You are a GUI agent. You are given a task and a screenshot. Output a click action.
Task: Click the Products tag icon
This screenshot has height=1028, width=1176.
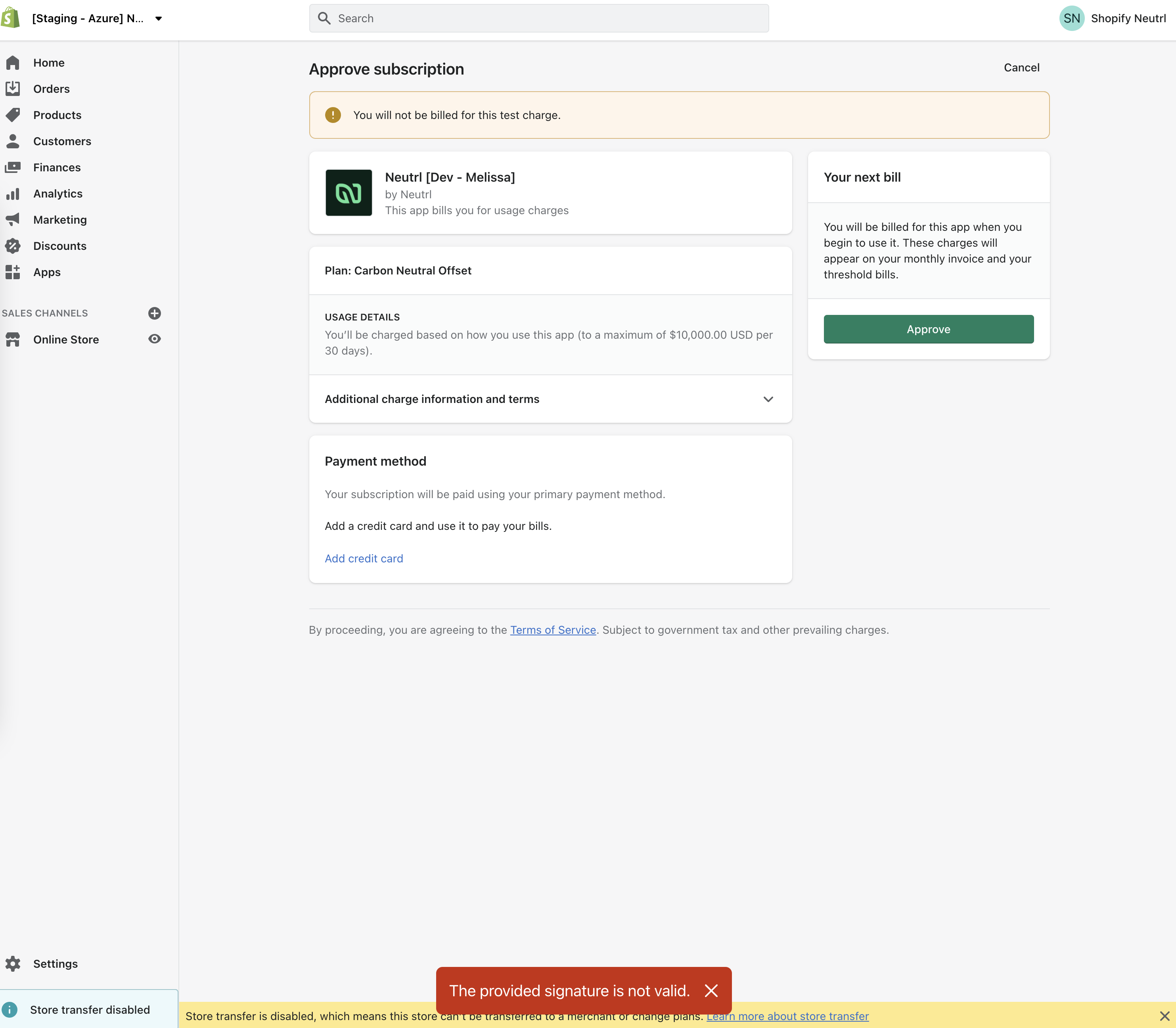[13, 115]
